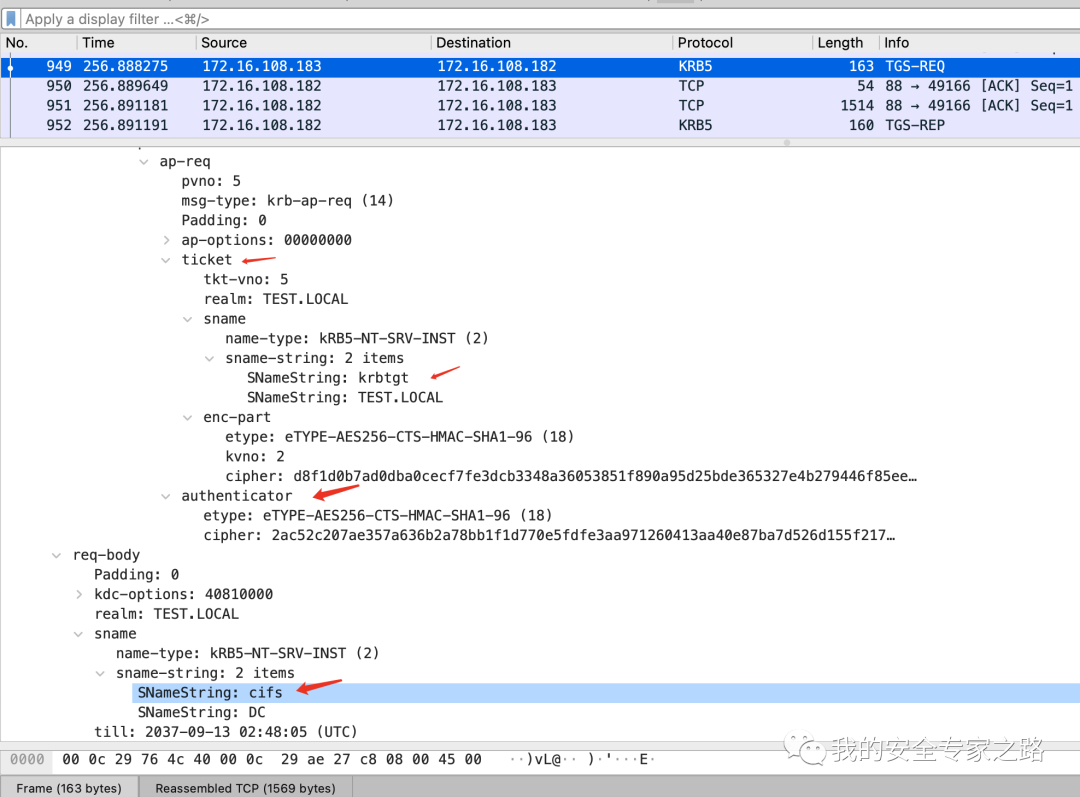This screenshot has width=1080, height=797.
Task: Select msg-type: krb-ap-req (14) line
Action: pyautogui.click(x=287, y=201)
